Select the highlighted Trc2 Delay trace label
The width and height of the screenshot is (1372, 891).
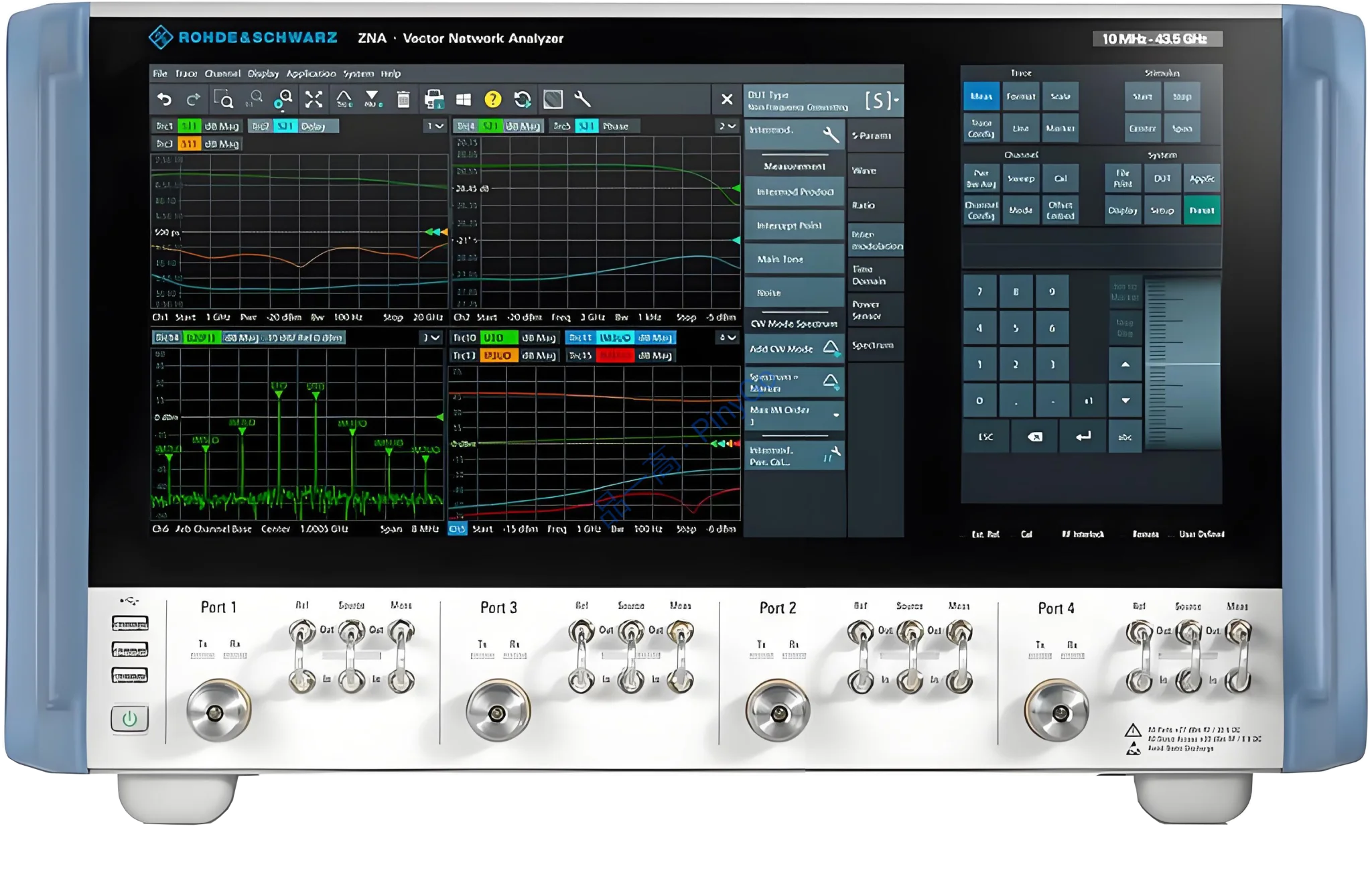[x=293, y=126]
